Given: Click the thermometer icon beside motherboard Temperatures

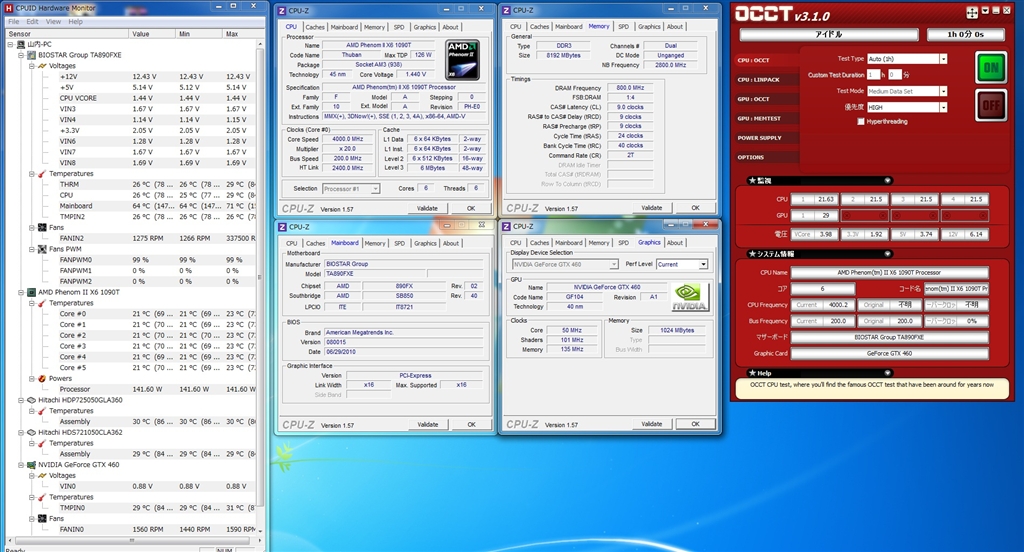Looking at the screenshot, I should [42, 174].
